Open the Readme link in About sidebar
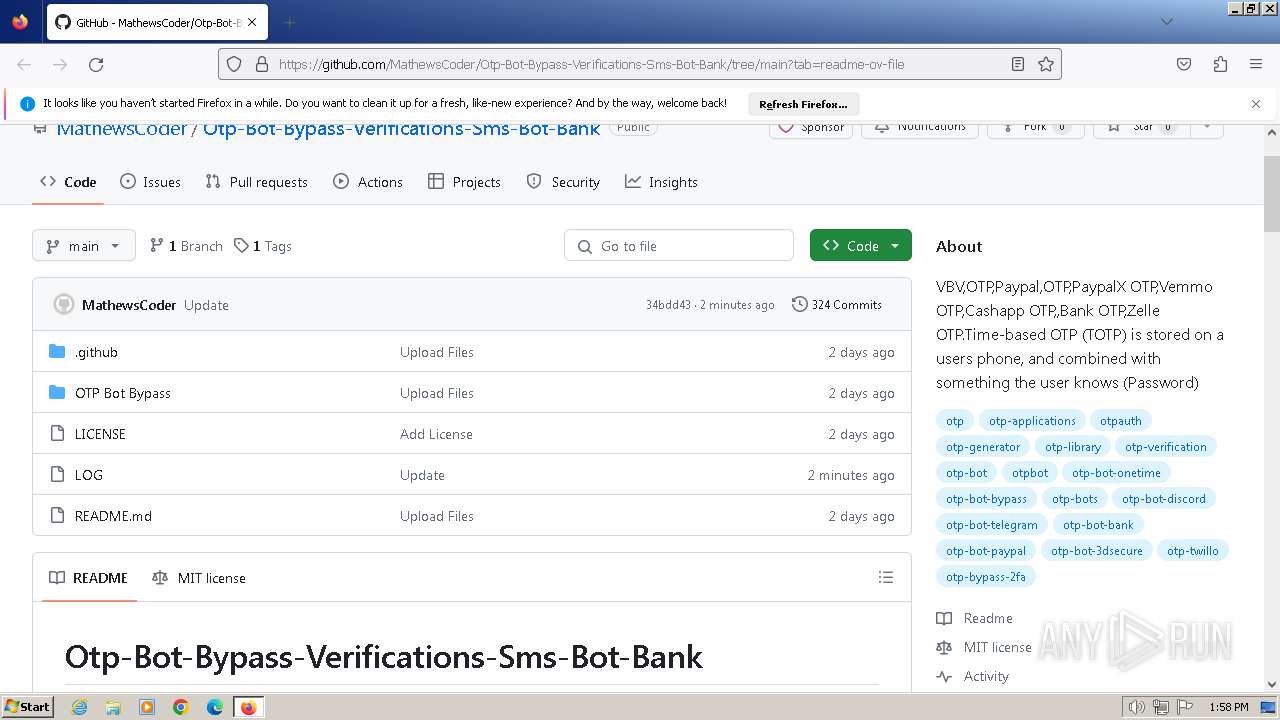 (975, 618)
